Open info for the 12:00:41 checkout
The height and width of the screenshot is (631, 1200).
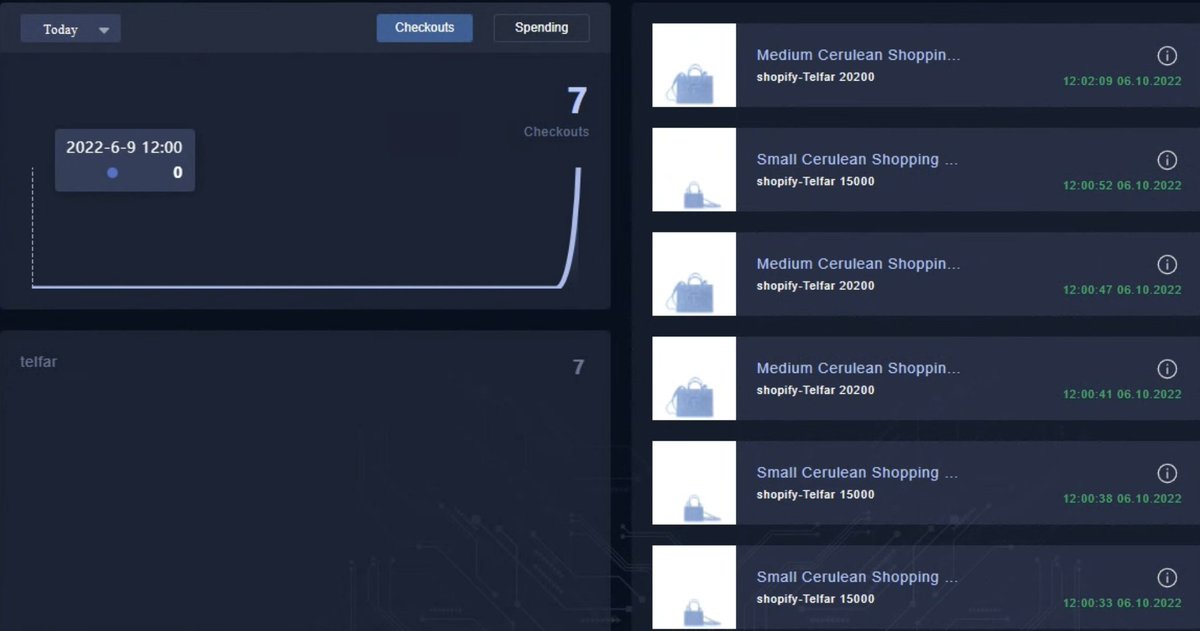(x=1166, y=369)
